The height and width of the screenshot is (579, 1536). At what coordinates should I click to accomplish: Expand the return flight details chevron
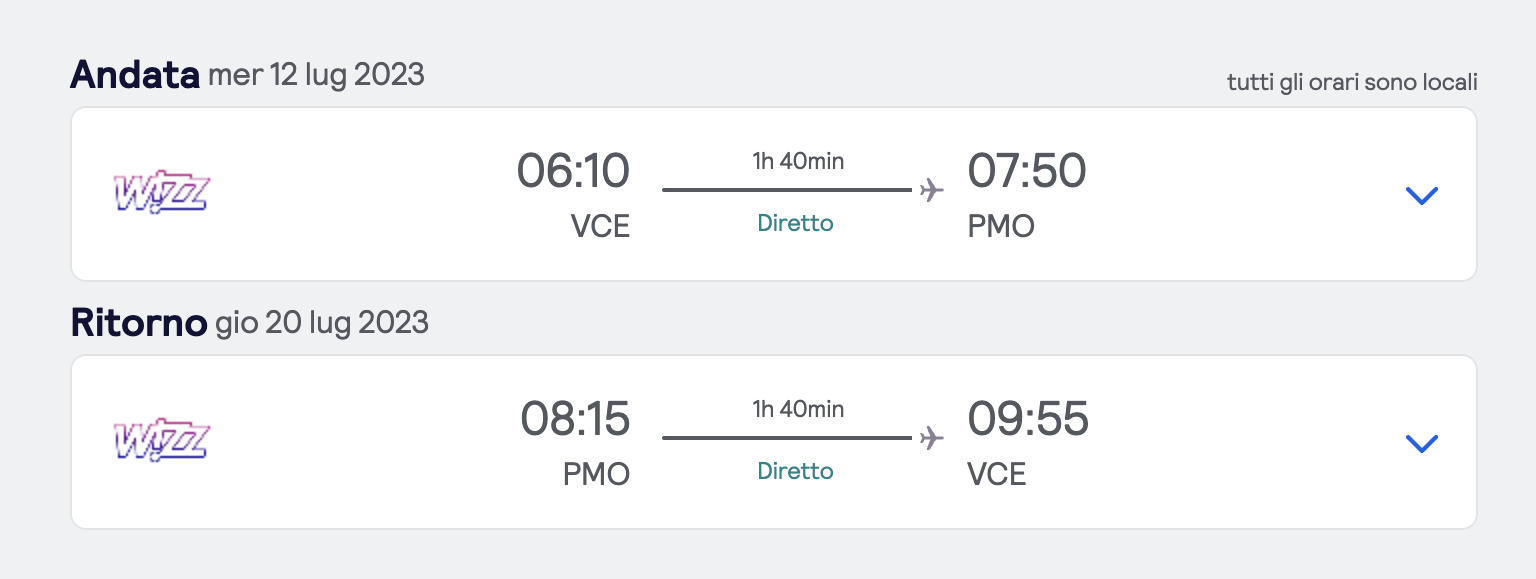click(x=1421, y=443)
